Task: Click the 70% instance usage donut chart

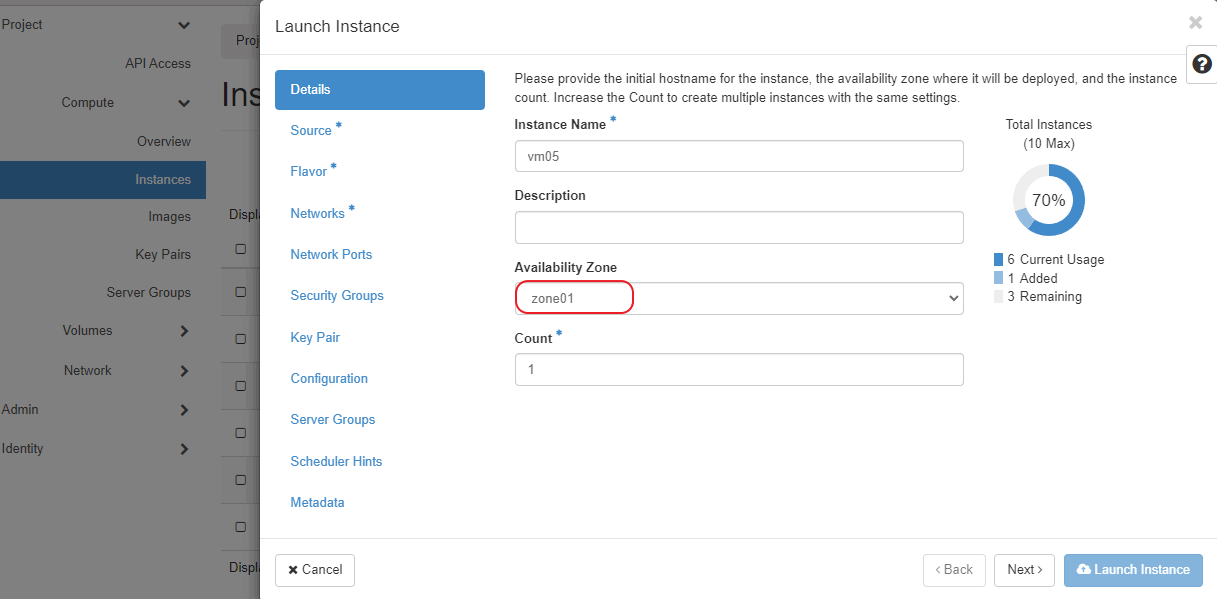Action: [x=1048, y=200]
